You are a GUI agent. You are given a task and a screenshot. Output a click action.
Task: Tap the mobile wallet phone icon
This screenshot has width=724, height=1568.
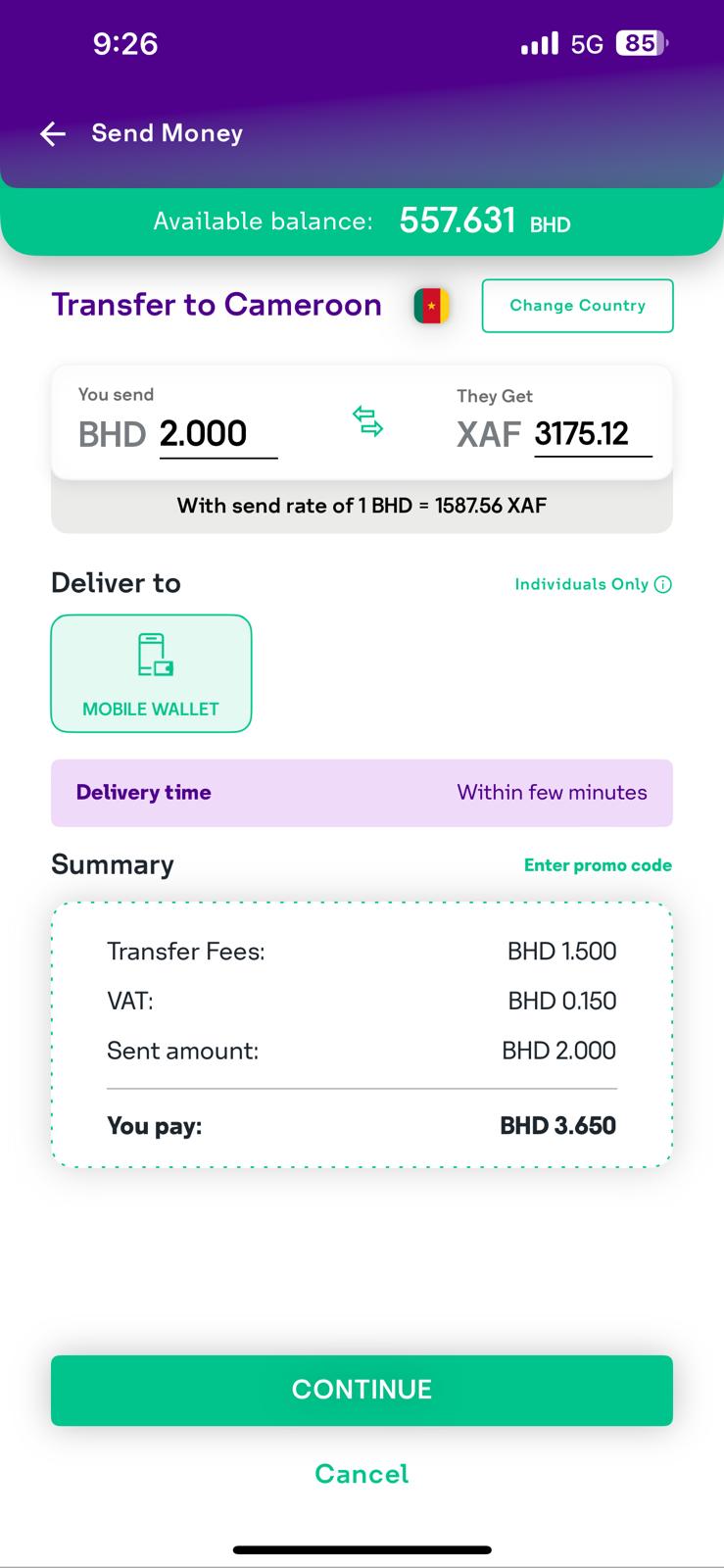pos(155,655)
